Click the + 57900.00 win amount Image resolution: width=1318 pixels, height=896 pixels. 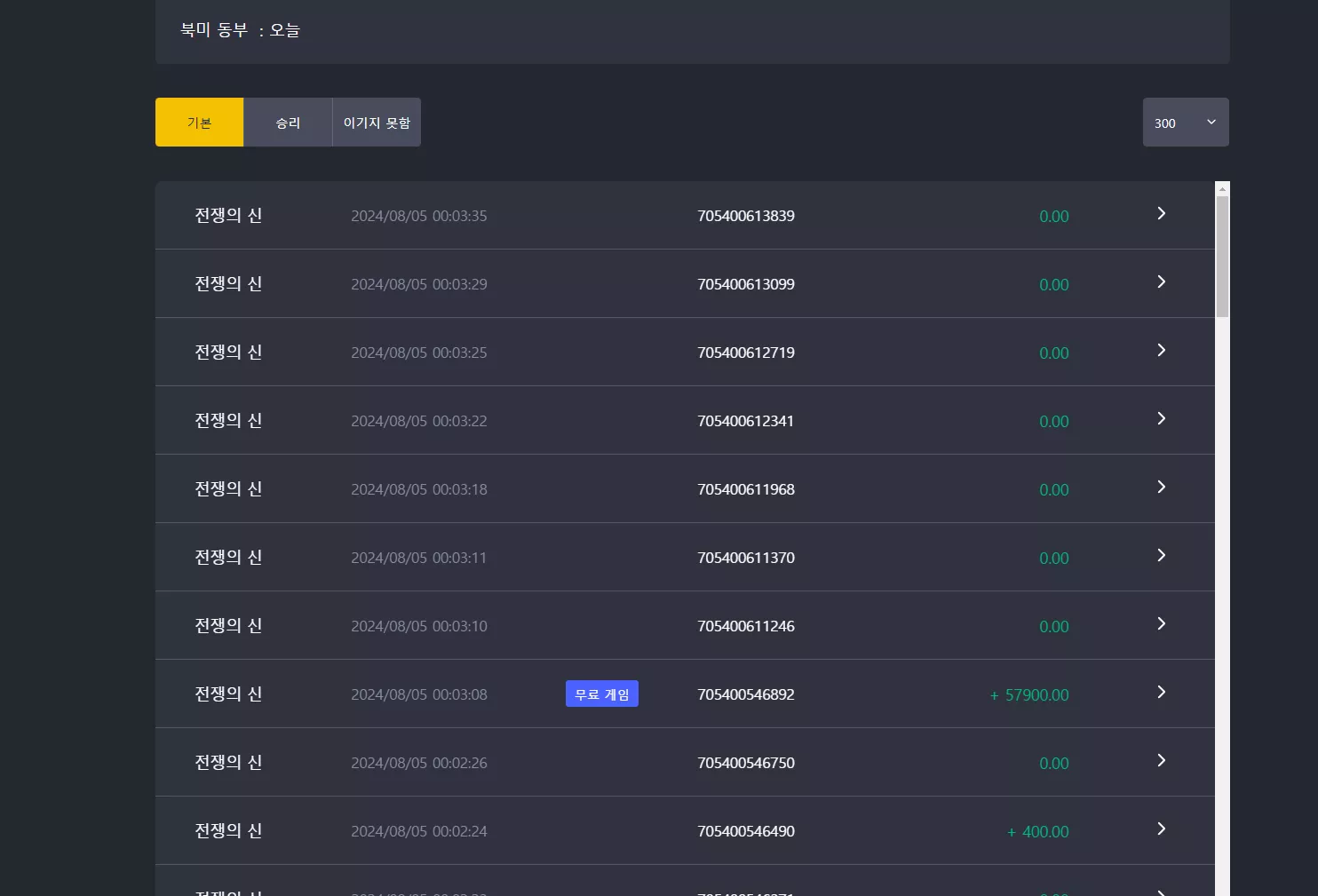tap(1029, 695)
